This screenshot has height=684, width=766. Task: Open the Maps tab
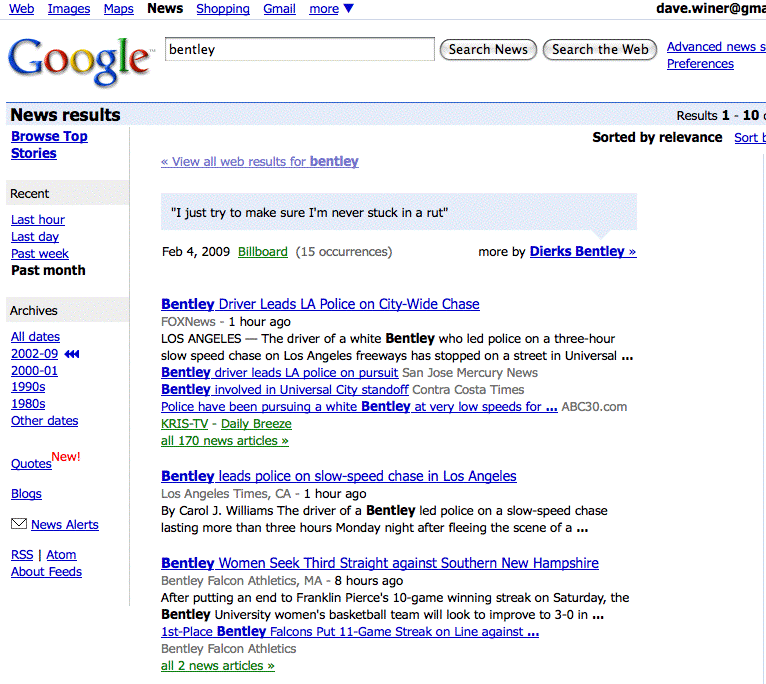tap(118, 9)
